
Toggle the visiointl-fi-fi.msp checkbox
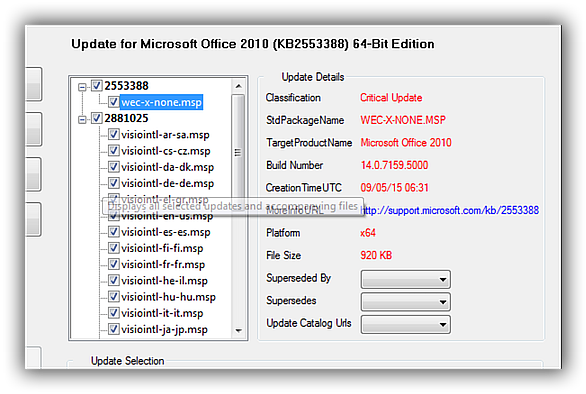point(114,248)
